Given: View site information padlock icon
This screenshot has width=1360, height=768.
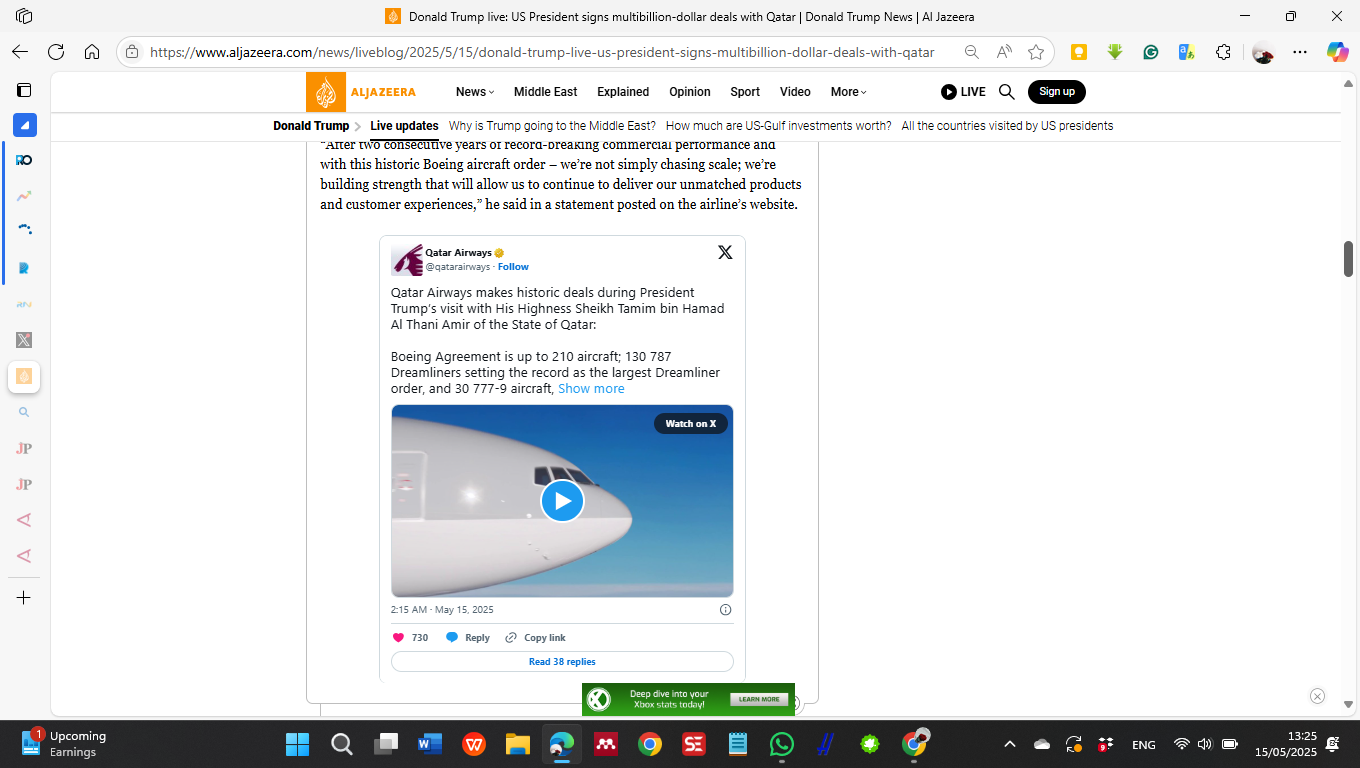Looking at the screenshot, I should 132,52.
